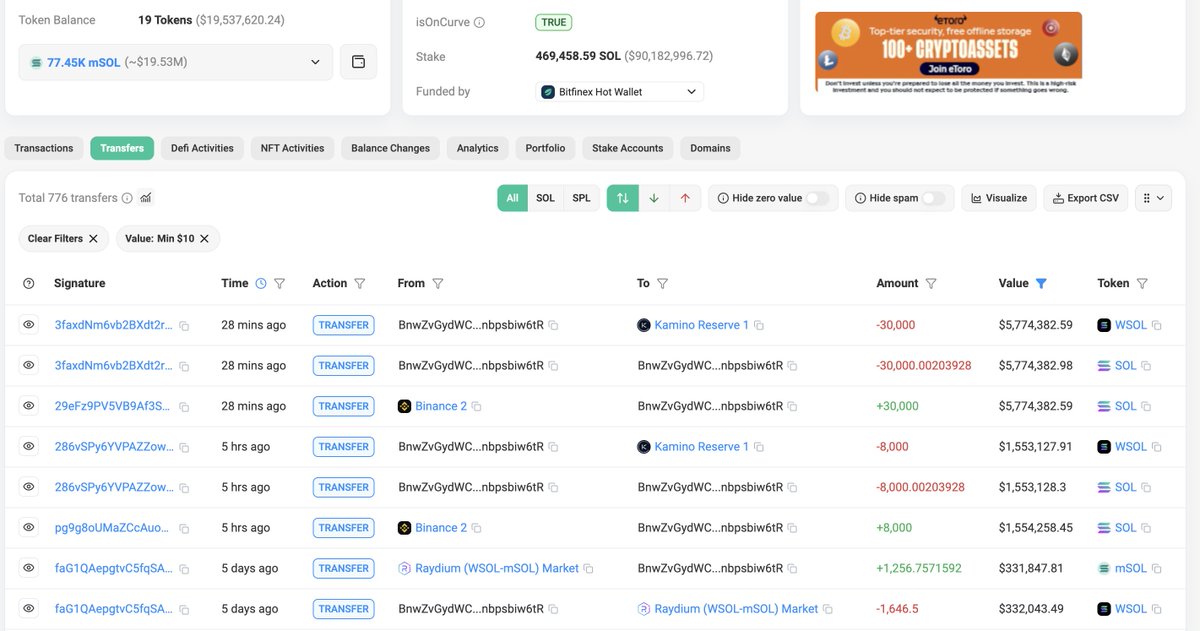The image size is (1200, 631).
Task: Toggle eye icon for -1,646.5 WSOL row
Action: [29, 609]
